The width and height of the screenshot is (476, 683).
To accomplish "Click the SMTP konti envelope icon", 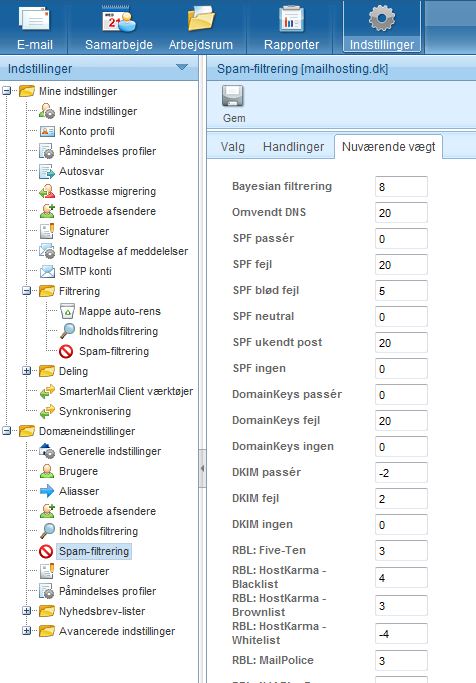I will [47, 271].
